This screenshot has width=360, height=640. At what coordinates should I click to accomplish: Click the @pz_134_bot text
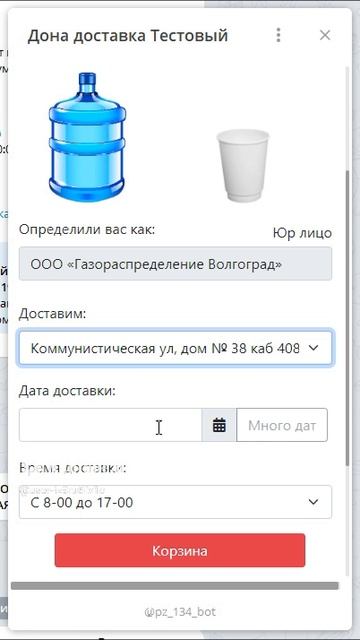click(x=180, y=612)
